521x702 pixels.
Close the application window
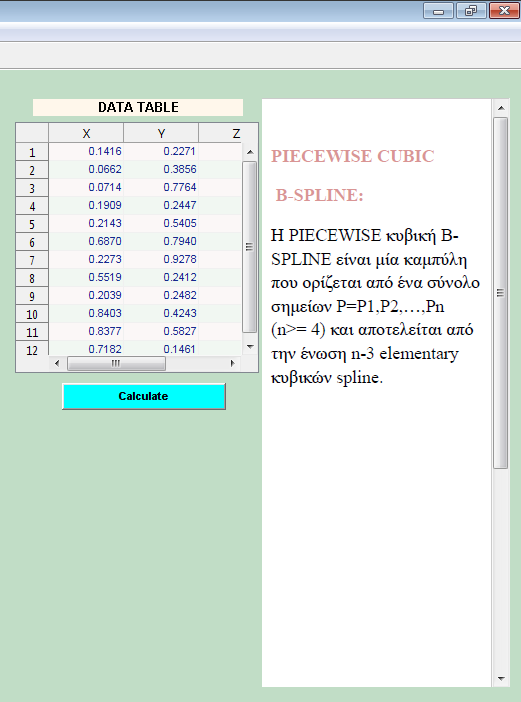tap(504, 11)
